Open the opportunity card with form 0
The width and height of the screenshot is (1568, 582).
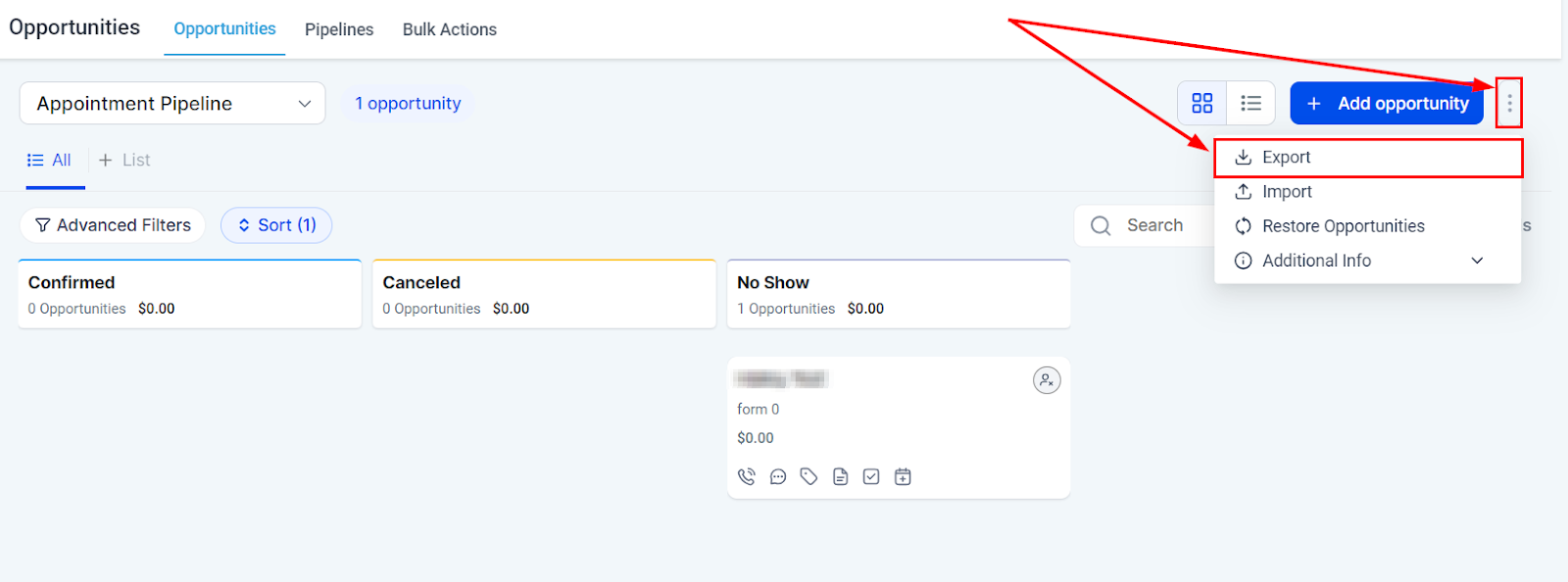coord(899,428)
